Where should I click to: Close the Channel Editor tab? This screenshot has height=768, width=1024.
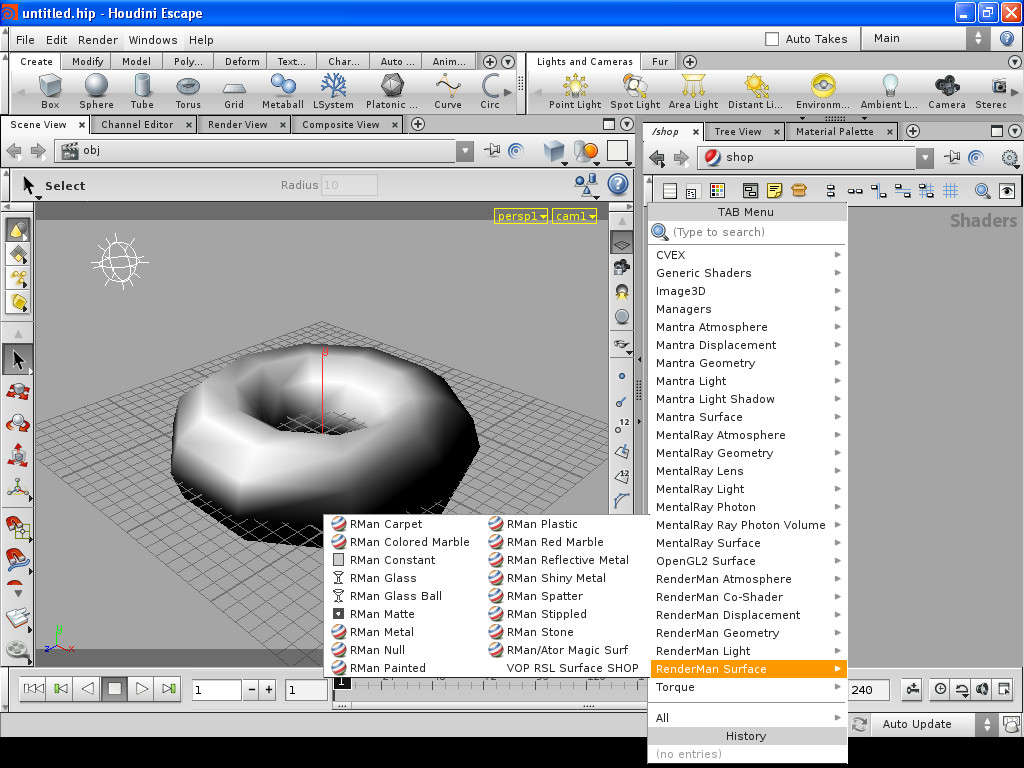(188, 125)
